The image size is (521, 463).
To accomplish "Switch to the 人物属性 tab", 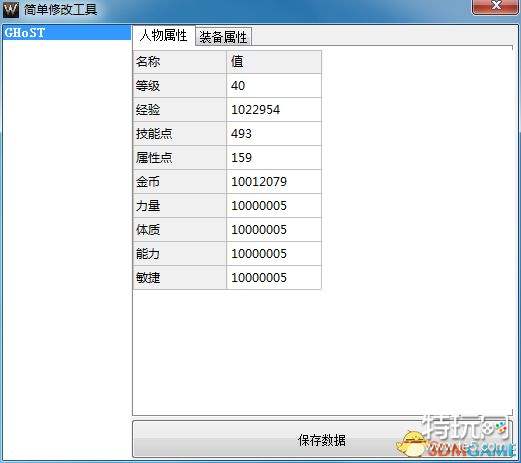I will point(164,35).
